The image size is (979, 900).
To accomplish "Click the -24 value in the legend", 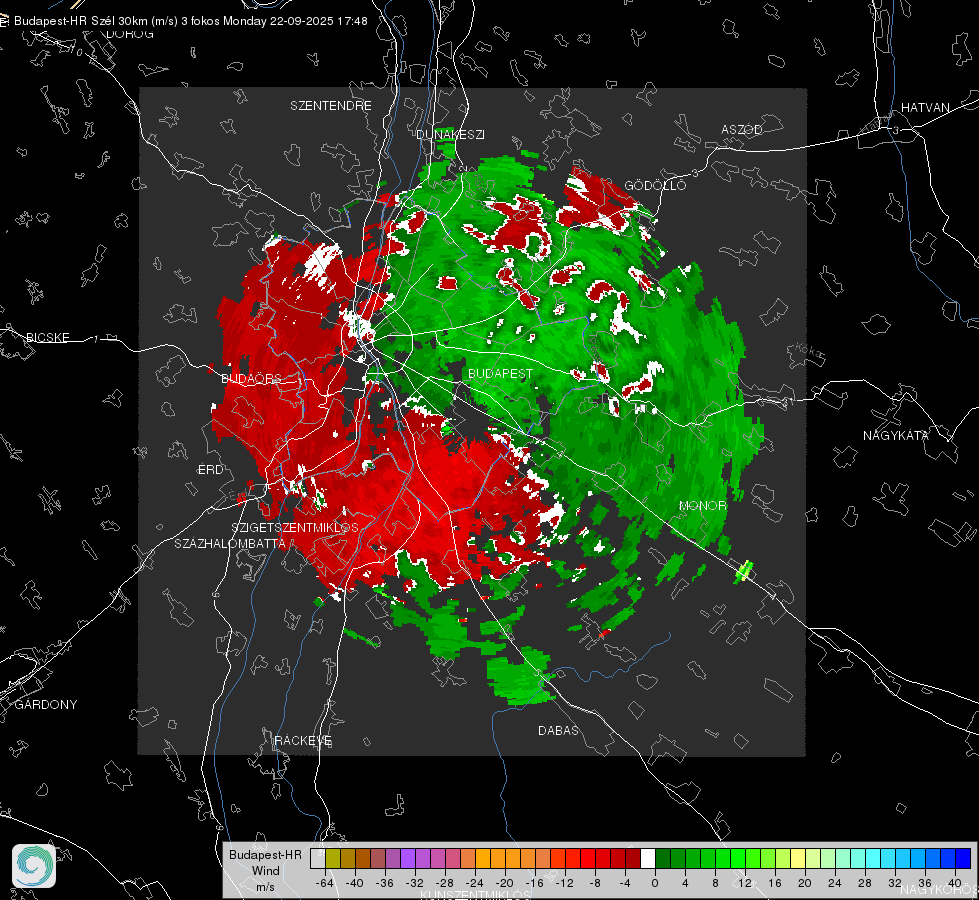I will [x=475, y=883].
